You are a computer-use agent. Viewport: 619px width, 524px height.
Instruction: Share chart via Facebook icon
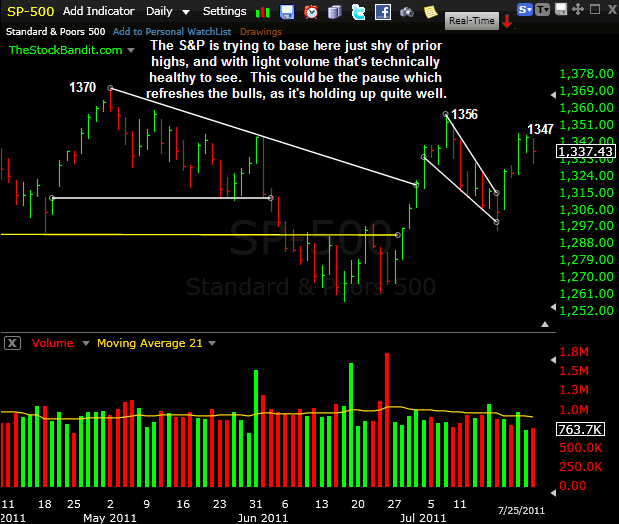[383, 12]
